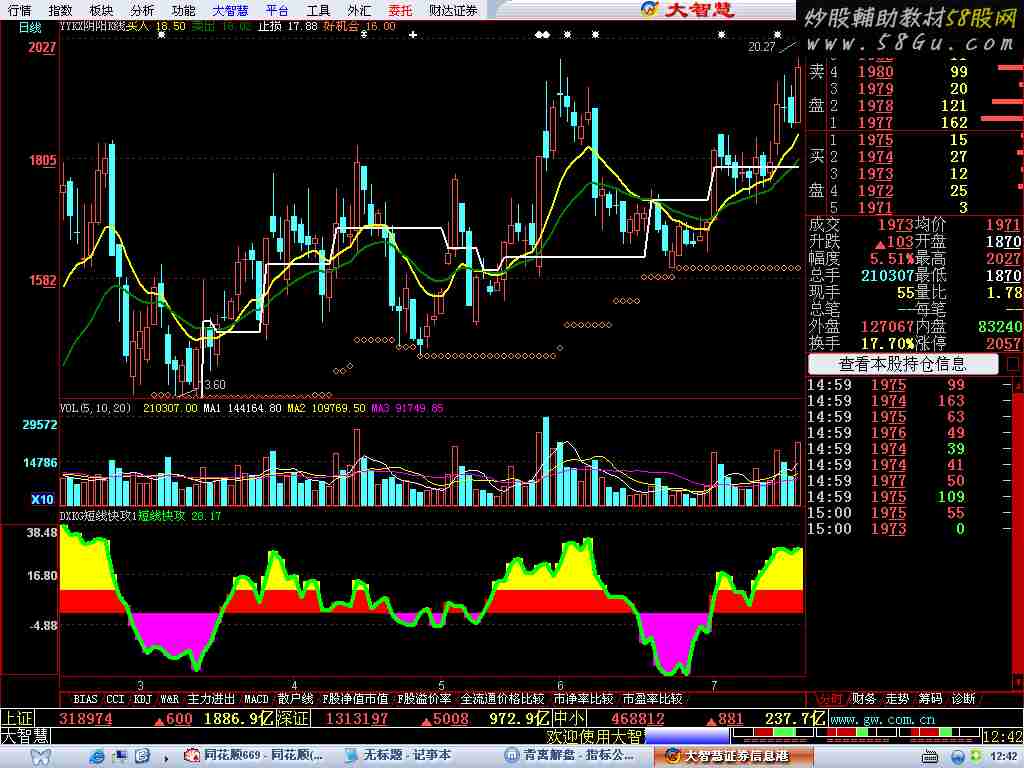Click 外盘 value 127067
The width and height of the screenshot is (1024, 768).
click(x=888, y=326)
